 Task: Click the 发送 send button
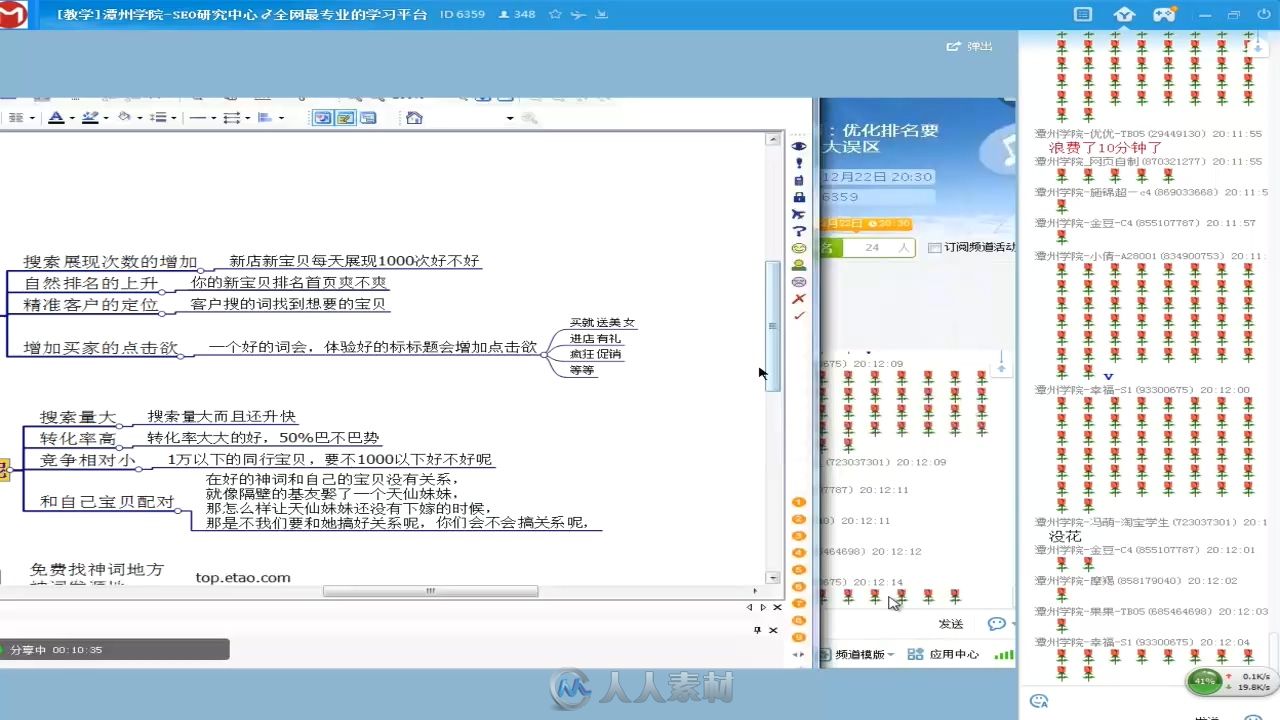click(951, 624)
